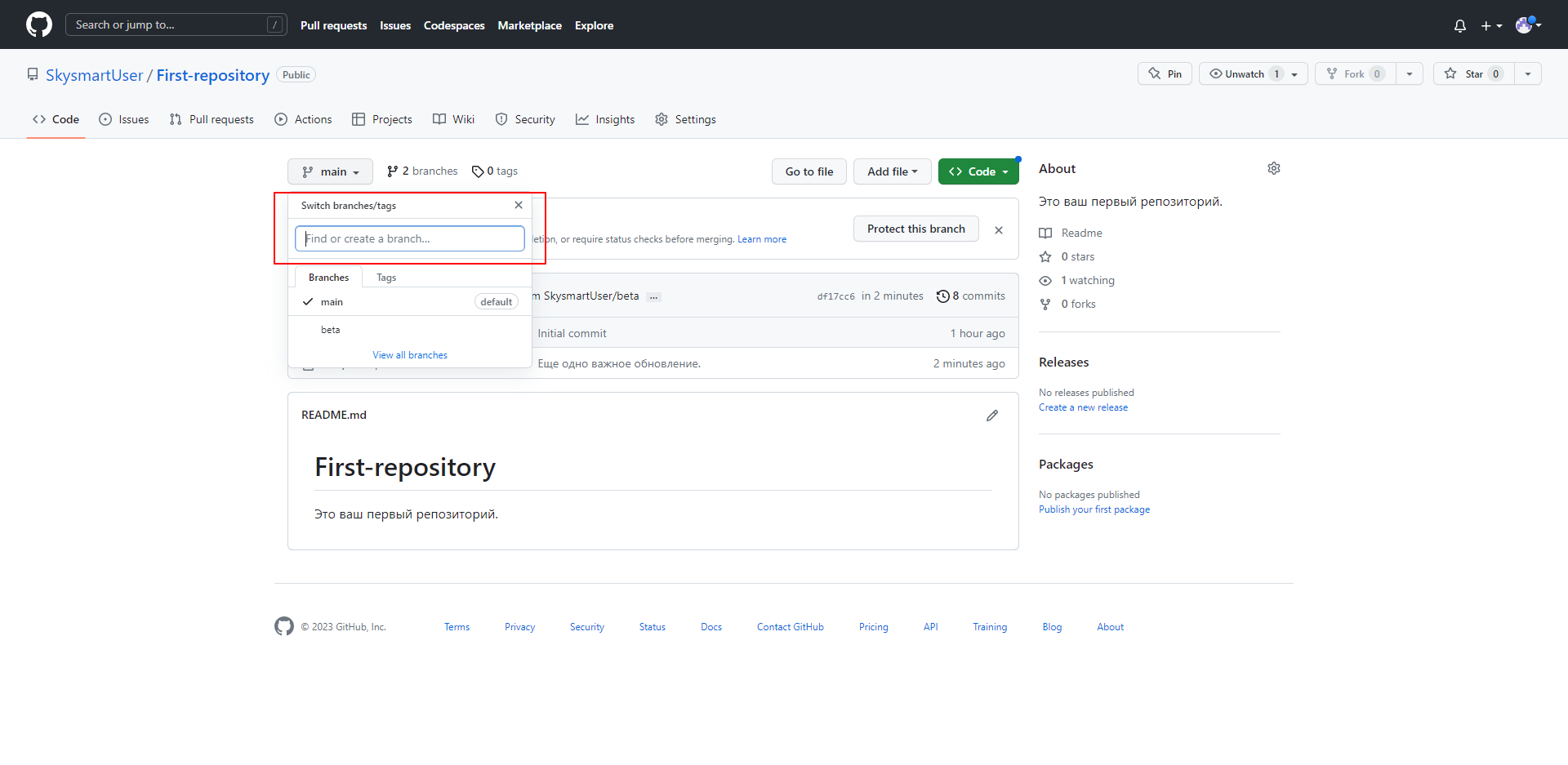The height and width of the screenshot is (765, 1568).
Task: Open the Projects tab
Action: [381, 119]
